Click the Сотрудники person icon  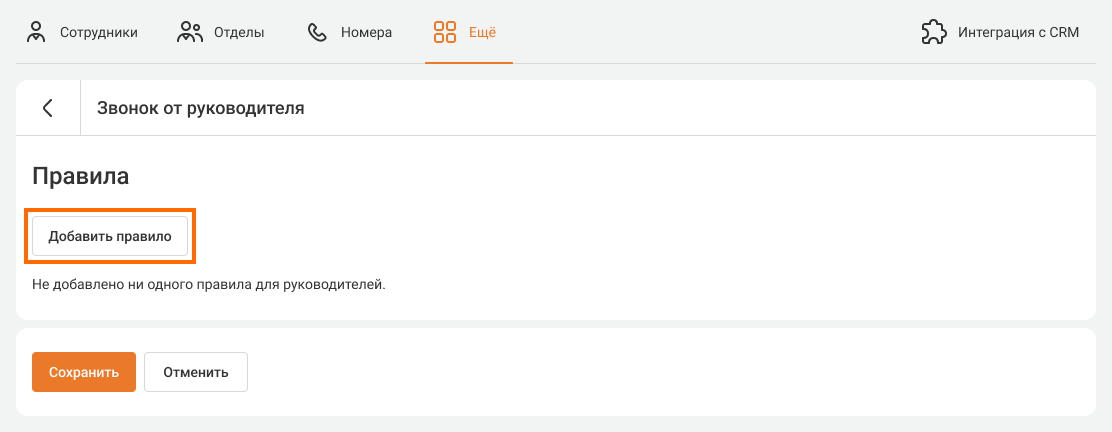click(37, 32)
